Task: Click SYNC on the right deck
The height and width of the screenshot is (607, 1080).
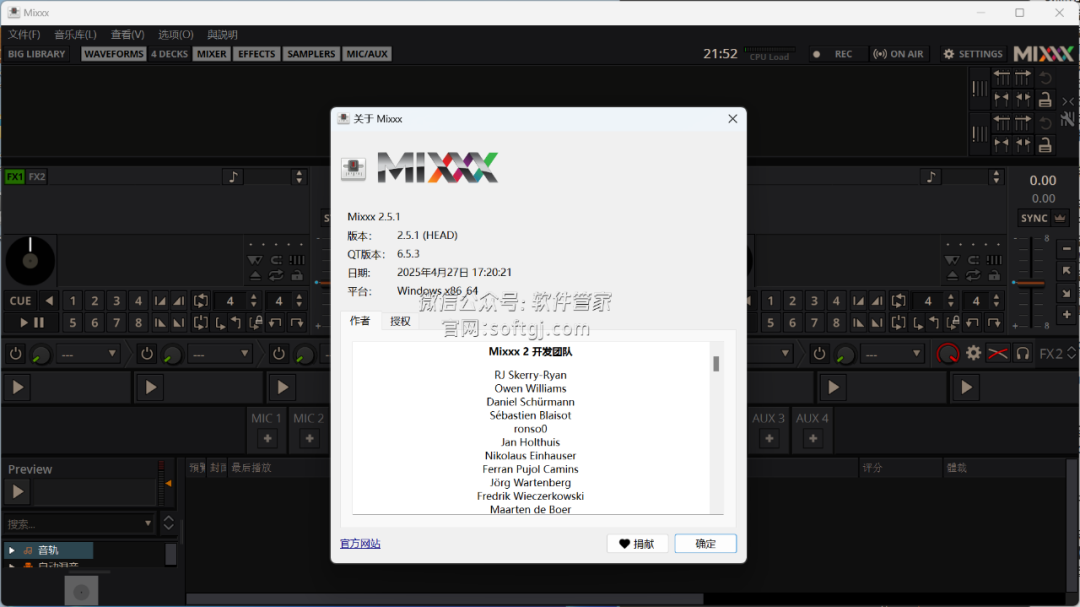Action: click(x=1034, y=218)
